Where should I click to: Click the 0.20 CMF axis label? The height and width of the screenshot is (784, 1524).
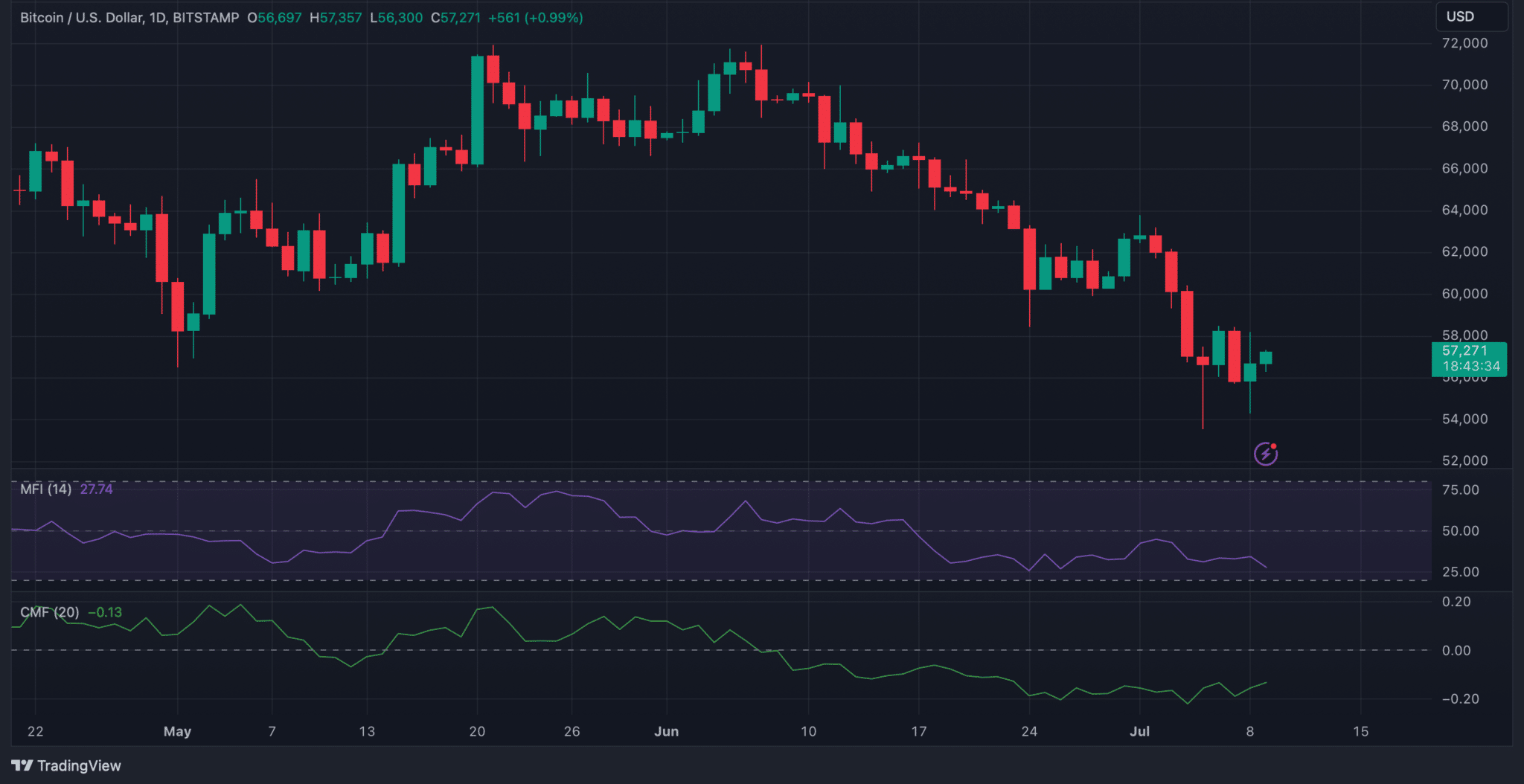tap(1456, 602)
